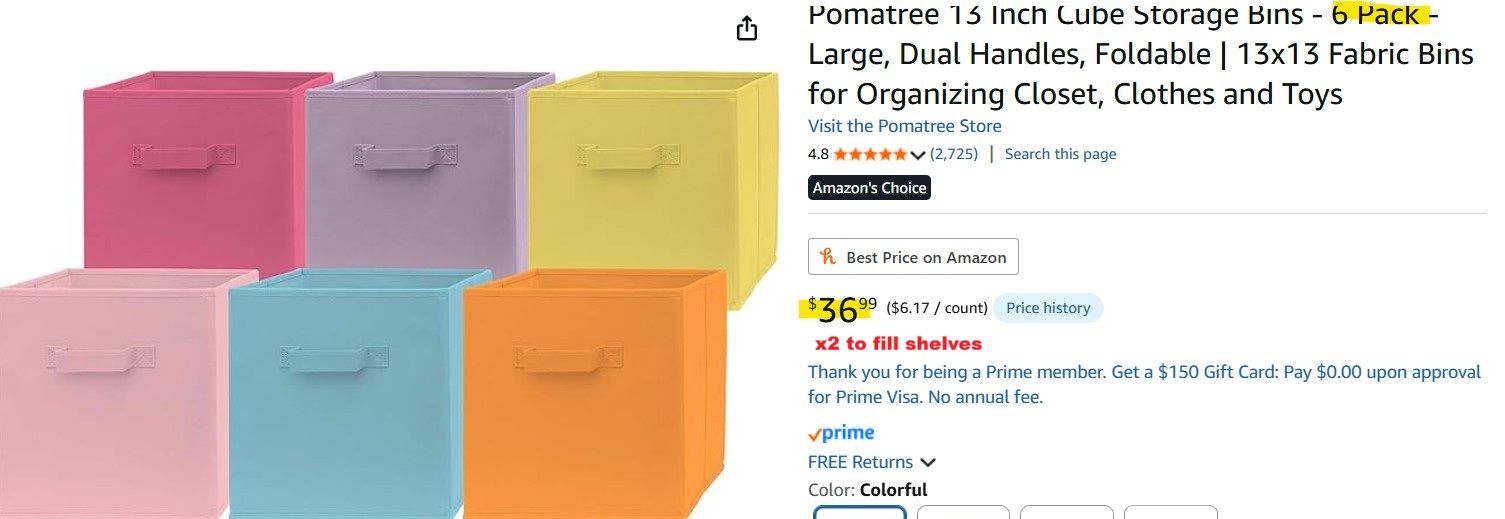The width and height of the screenshot is (1505, 519).
Task: Click the Amazon's Choice badge
Action: pos(869,188)
